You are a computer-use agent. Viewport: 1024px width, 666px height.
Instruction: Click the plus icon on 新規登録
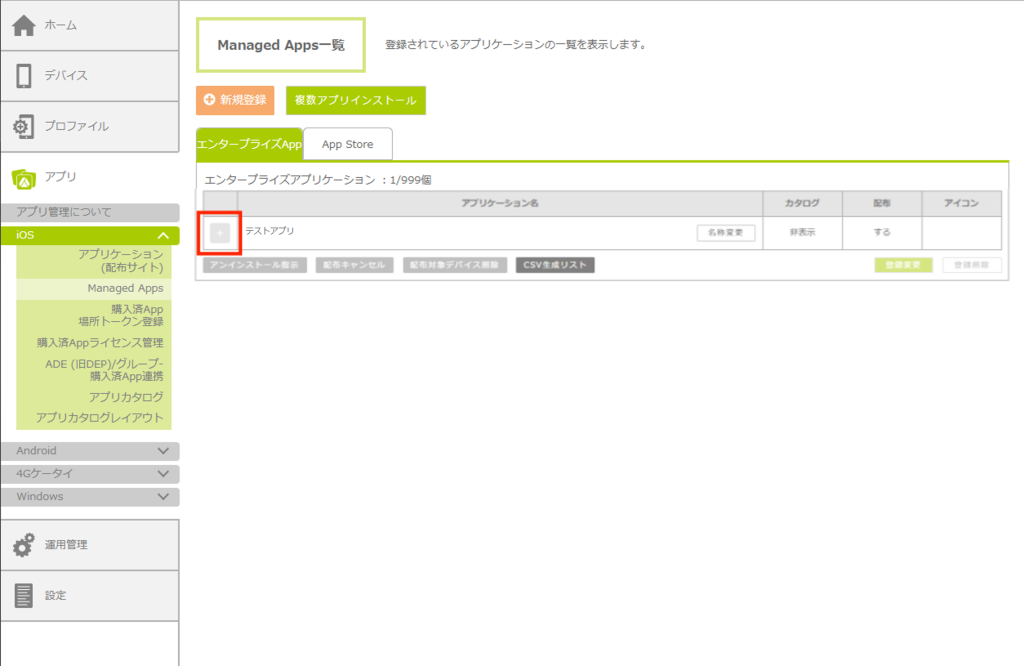(210, 100)
